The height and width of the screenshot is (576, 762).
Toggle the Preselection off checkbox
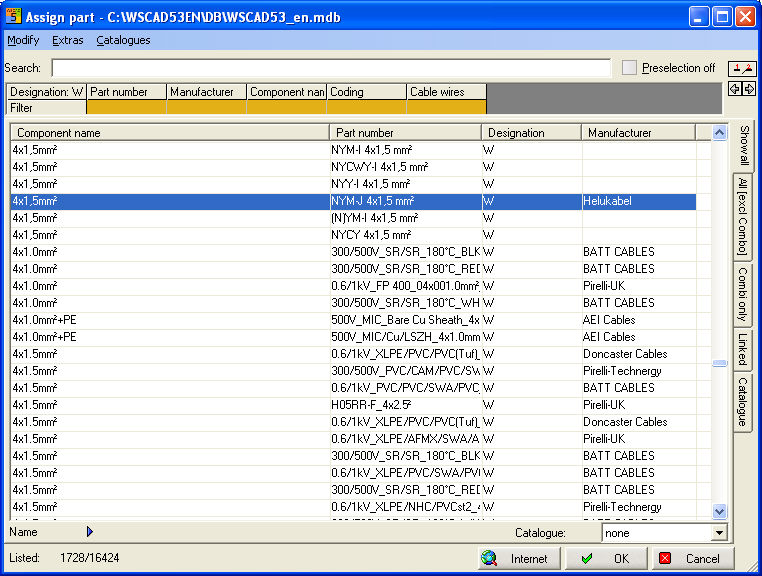tap(629, 68)
